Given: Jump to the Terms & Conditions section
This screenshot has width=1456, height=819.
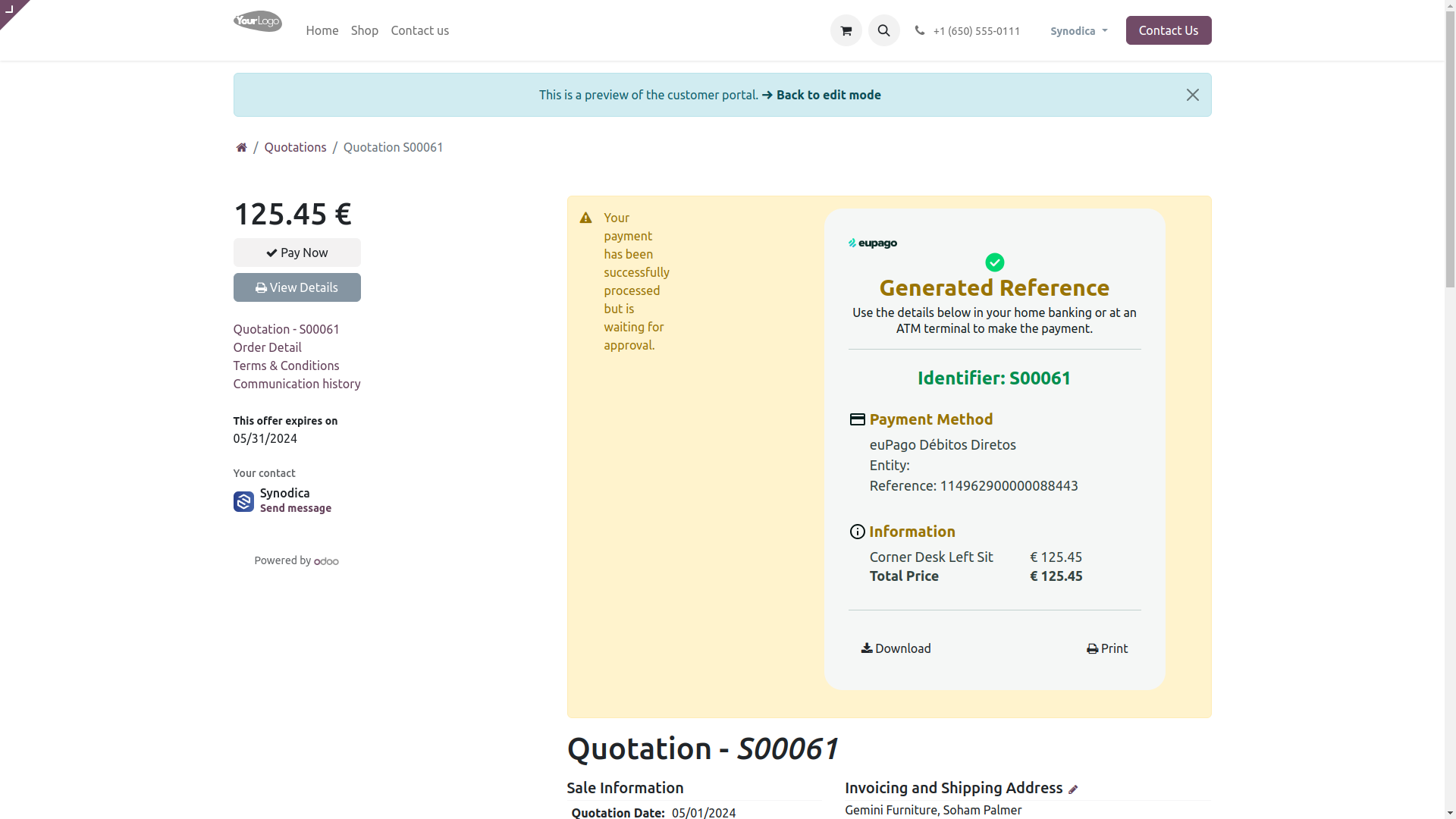Looking at the screenshot, I should coord(286,366).
